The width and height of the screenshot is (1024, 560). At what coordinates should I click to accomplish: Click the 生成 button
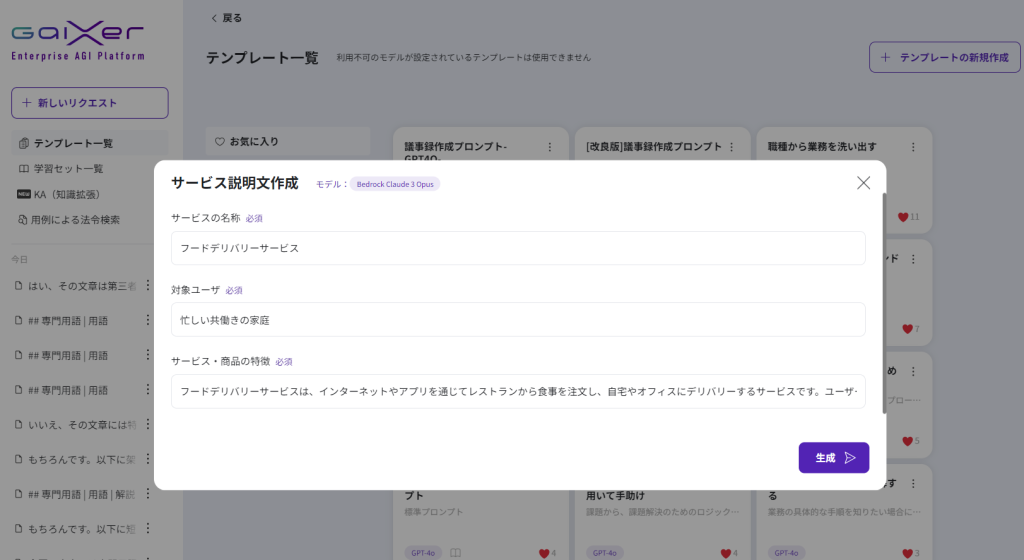tap(833, 458)
